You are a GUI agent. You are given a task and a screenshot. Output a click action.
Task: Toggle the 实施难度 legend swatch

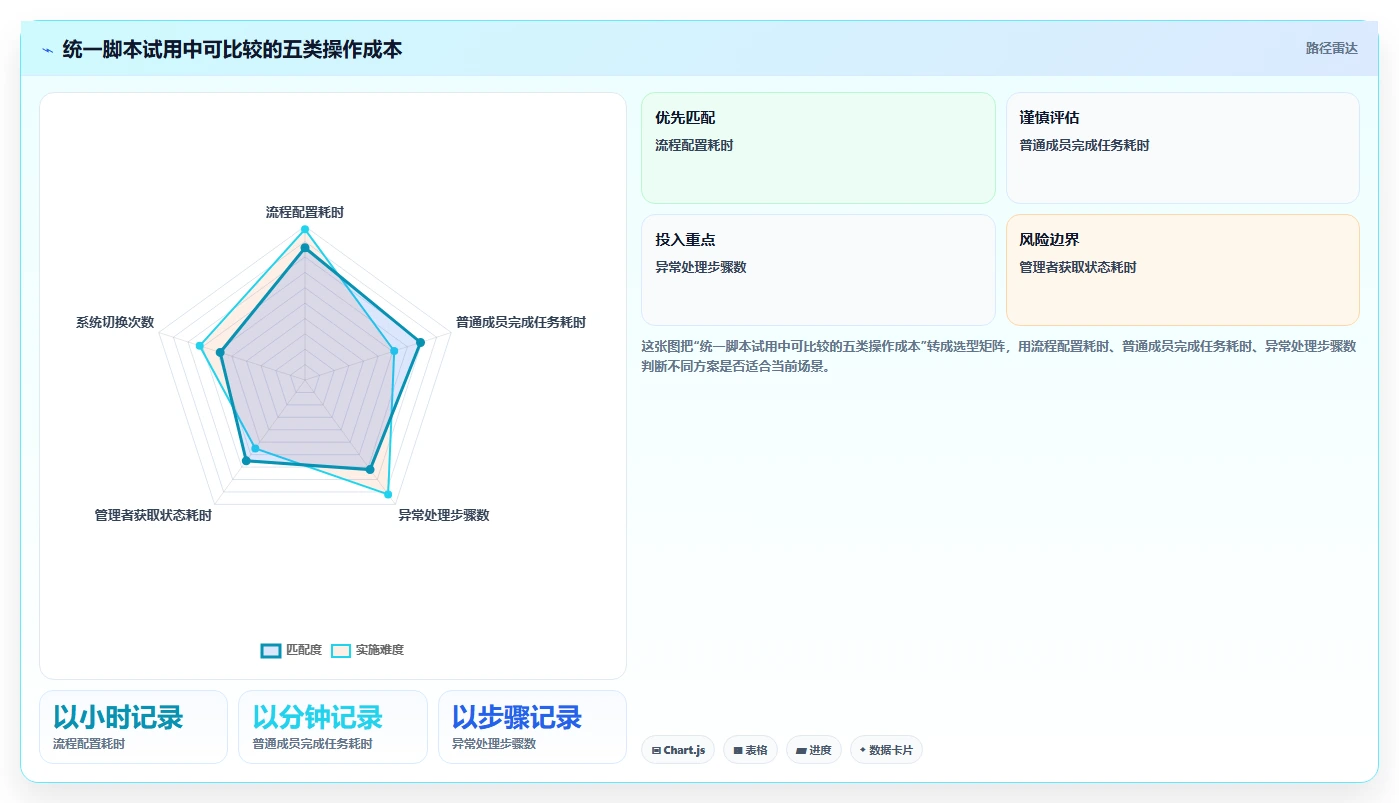pyautogui.click(x=341, y=650)
